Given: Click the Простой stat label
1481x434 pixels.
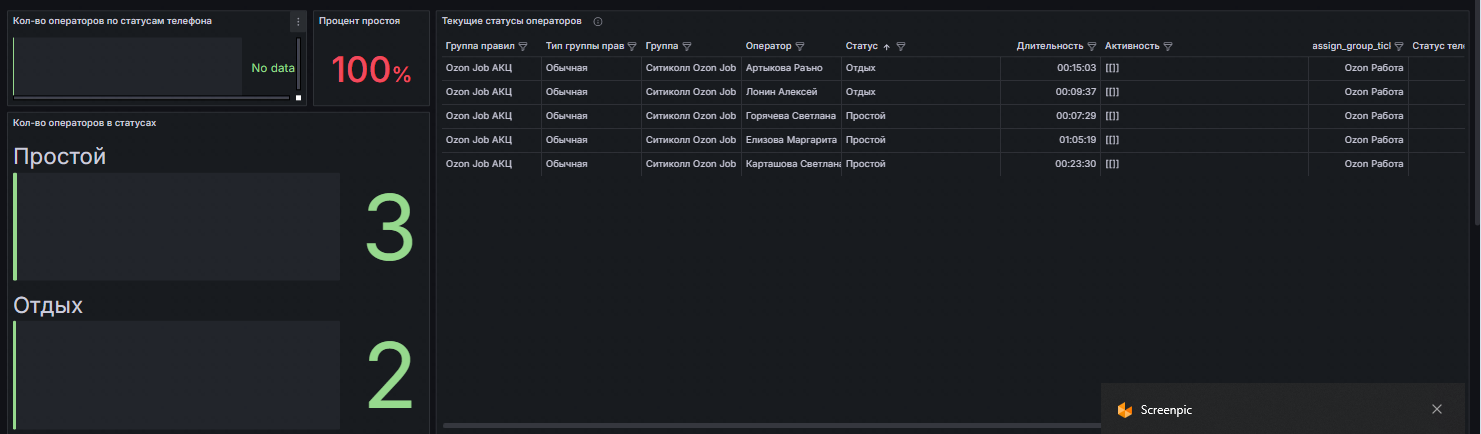Looking at the screenshot, I should pos(59,157).
